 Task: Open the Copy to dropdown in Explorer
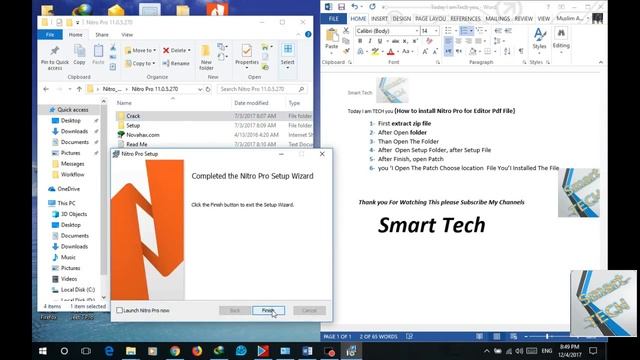[140, 63]
